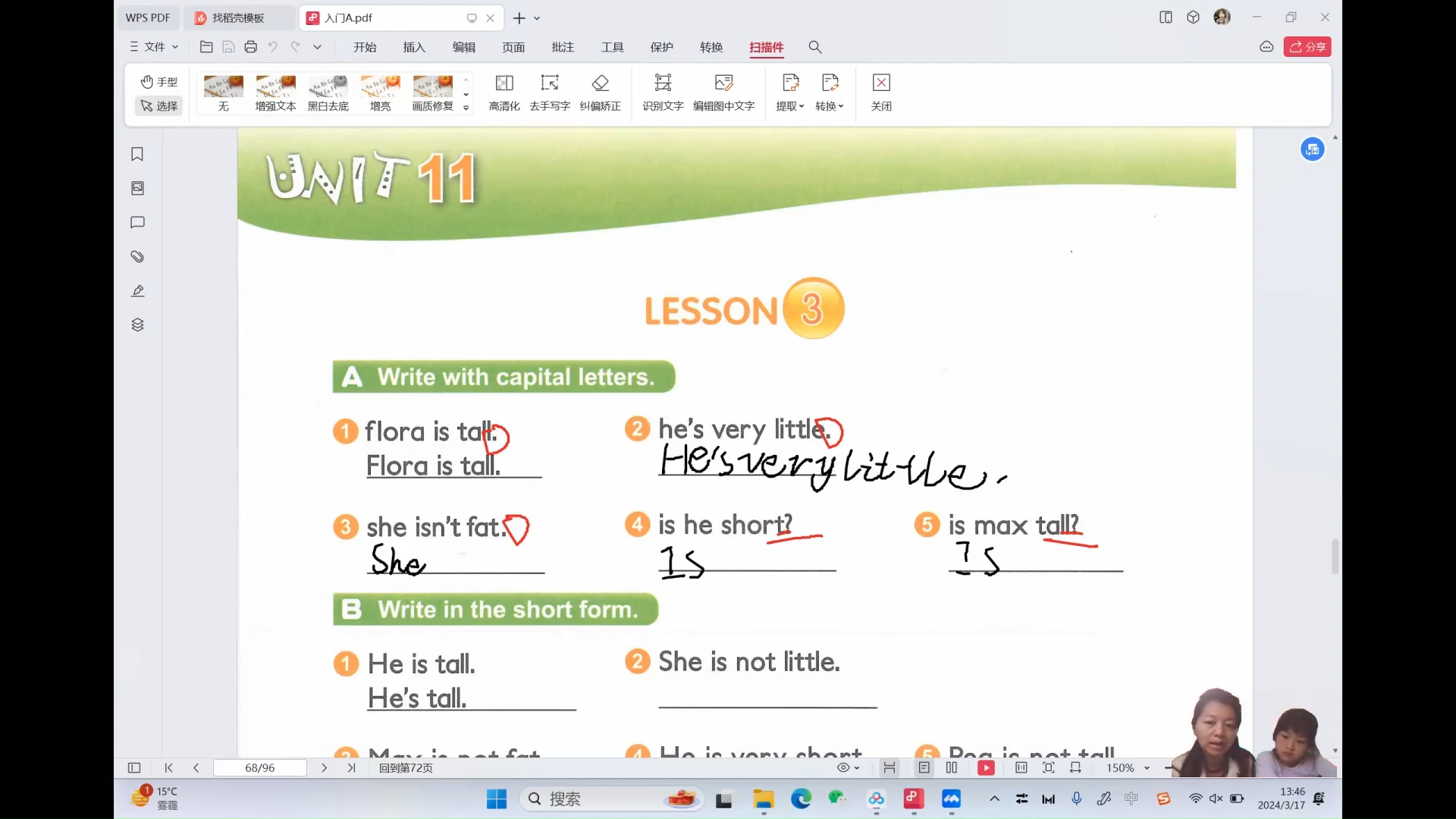This screenshot has width=1456, height=819.
Task: Expand the 提取 extract options dropdown
Action: 801,107
